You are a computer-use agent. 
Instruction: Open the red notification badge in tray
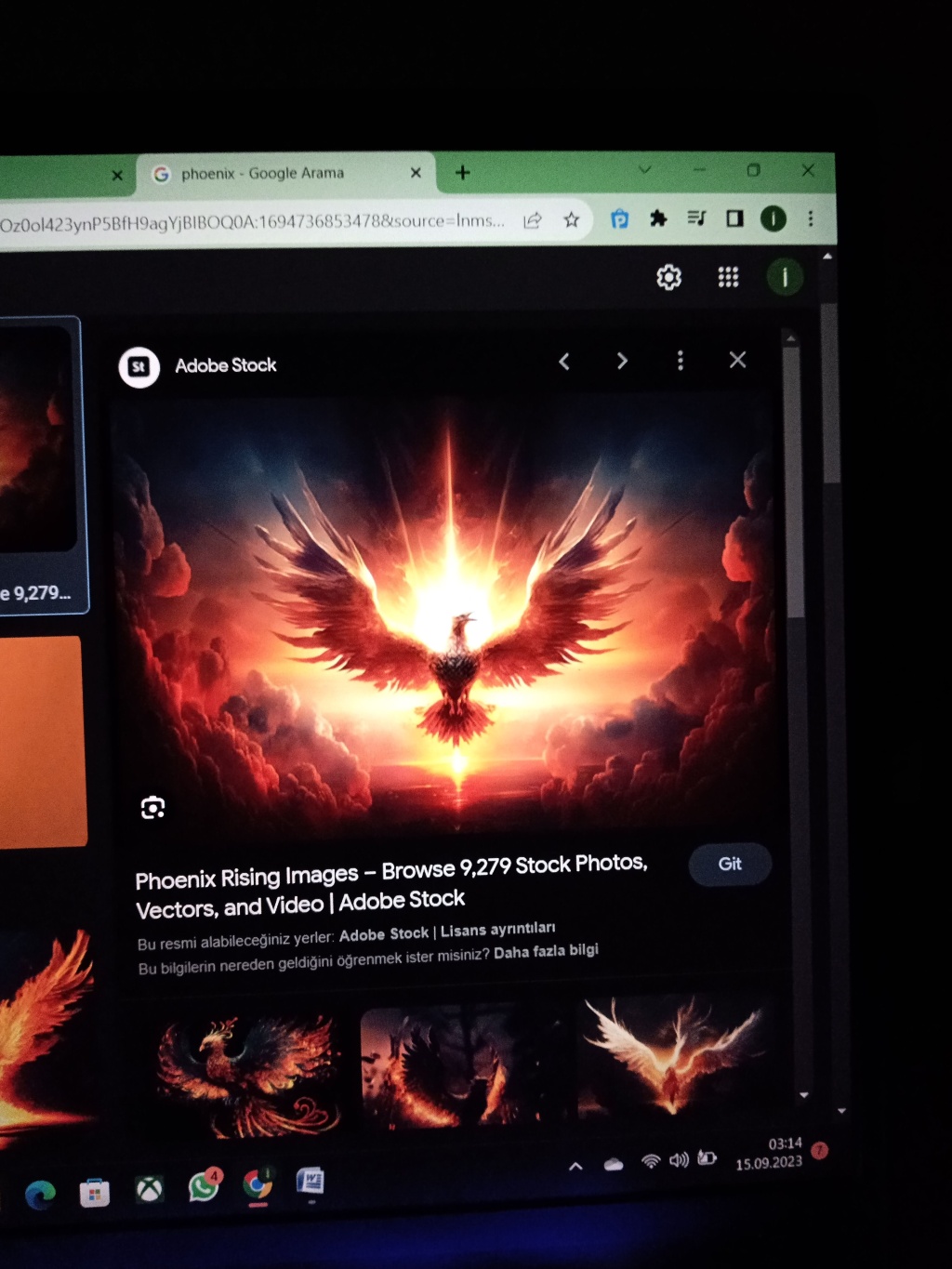pyautogui.click(x=820, y=1151)
